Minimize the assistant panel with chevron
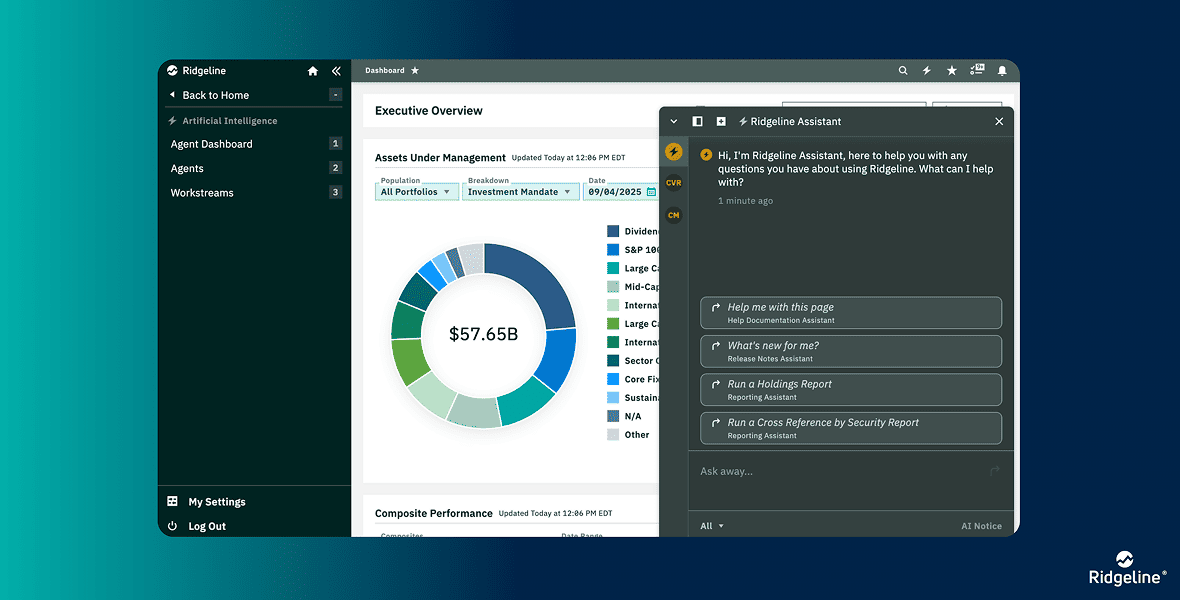1180x600 pixels. coord(674,121)
